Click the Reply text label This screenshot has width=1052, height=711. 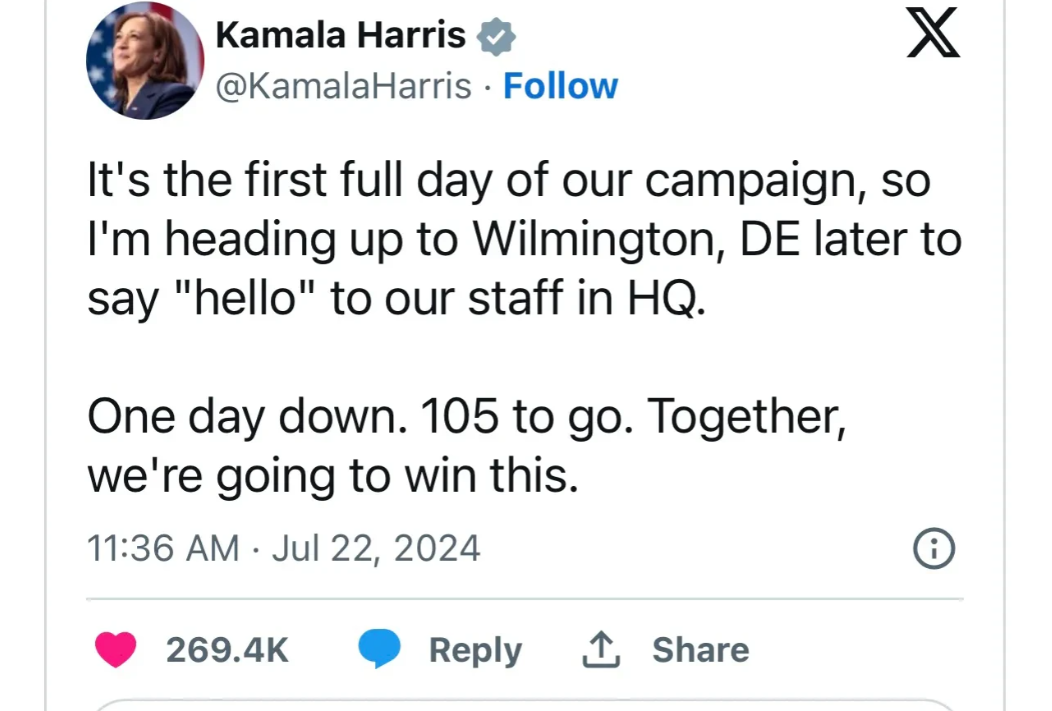coord(475,650)
